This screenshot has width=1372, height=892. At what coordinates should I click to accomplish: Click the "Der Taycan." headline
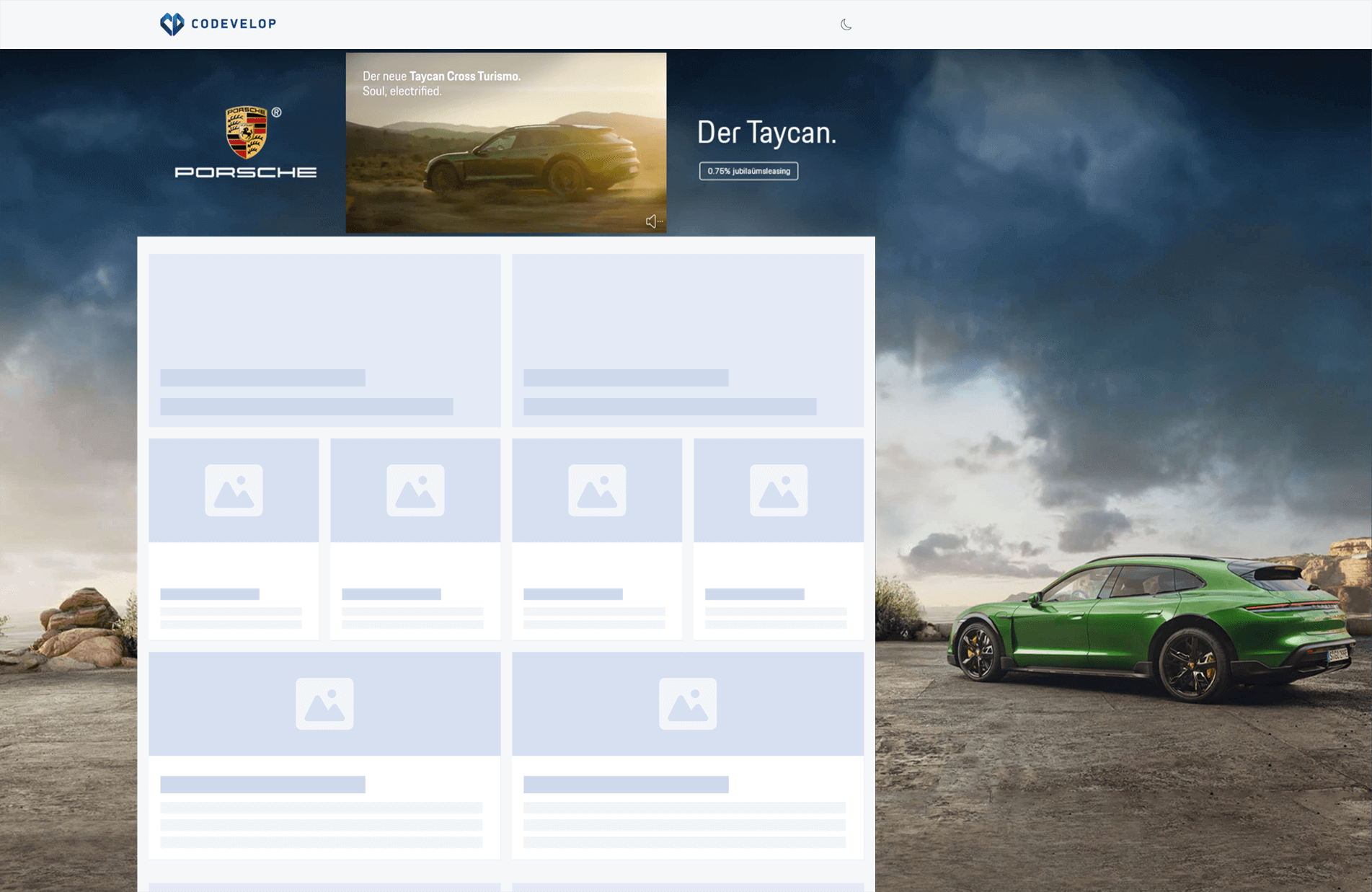tap(766, 133)
